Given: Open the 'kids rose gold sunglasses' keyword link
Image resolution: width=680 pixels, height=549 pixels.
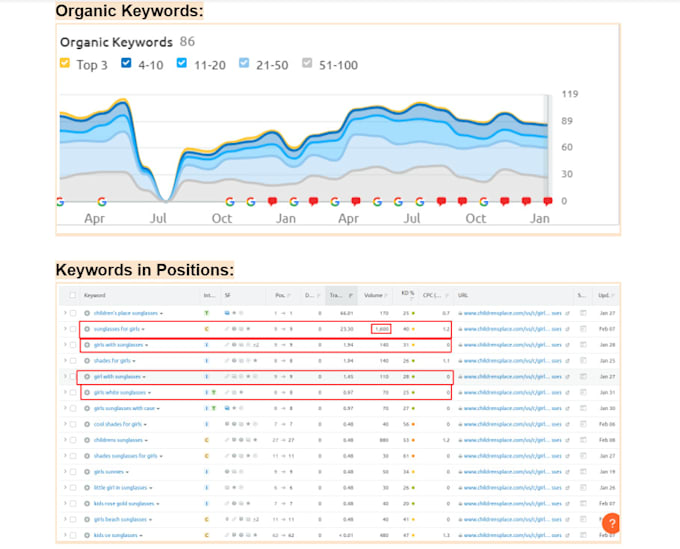Looking at the screenshot, I should click(124, 504).
